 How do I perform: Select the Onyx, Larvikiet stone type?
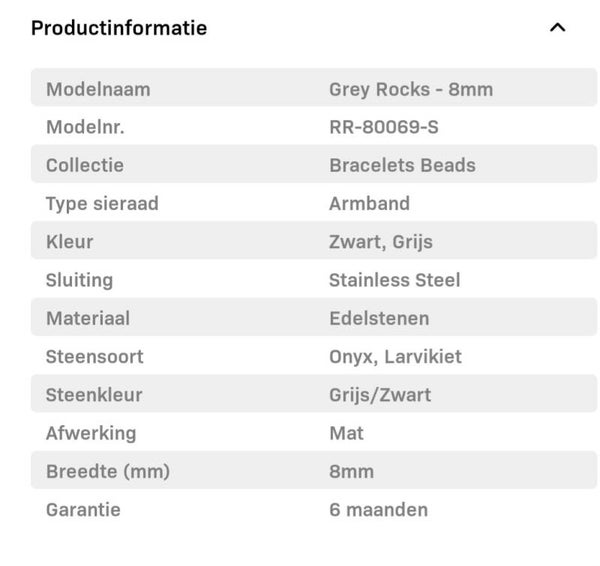click(395, 356)
